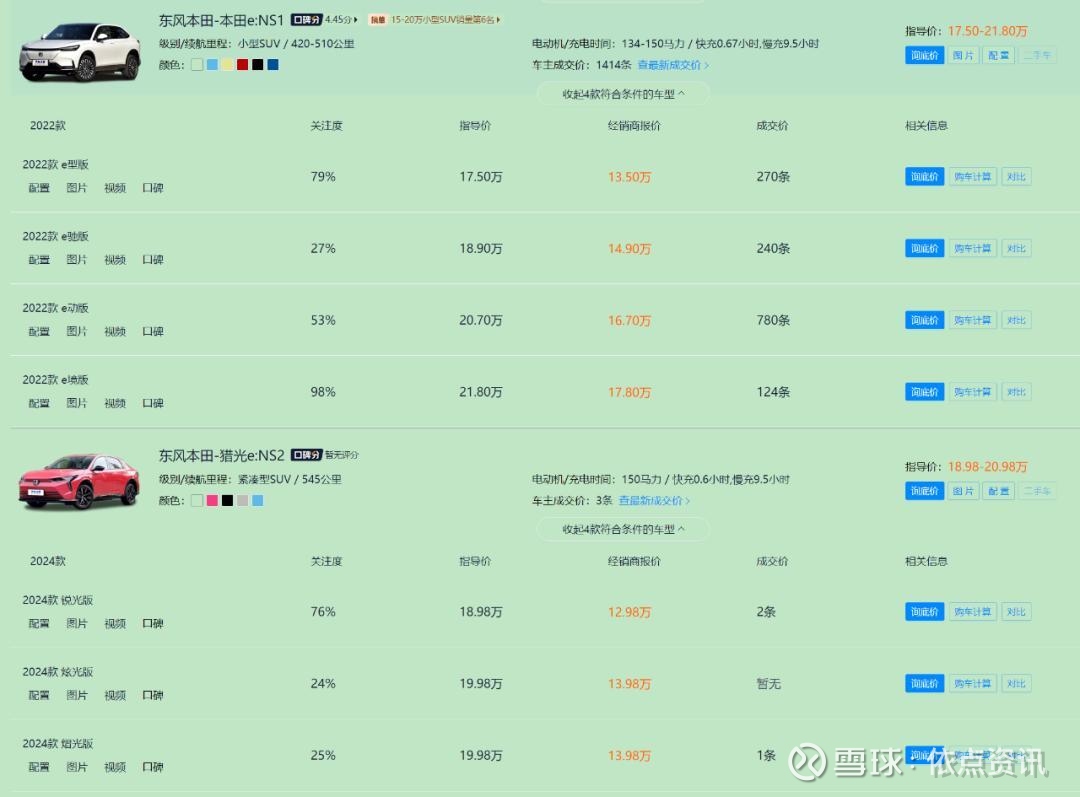Click 配置 button in 猎光e:NS2 header
1080x797 pixels.
coord(998,490)
